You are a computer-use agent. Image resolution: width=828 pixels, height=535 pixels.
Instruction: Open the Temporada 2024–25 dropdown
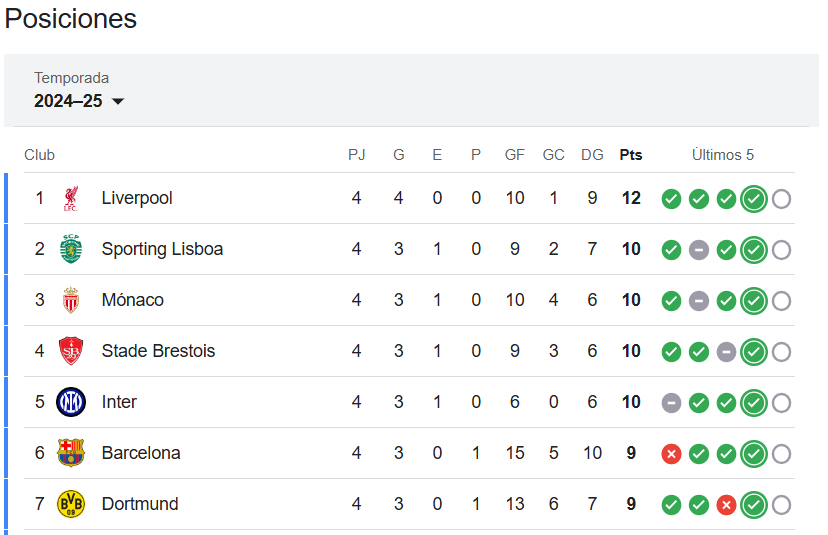pos(79,90)
